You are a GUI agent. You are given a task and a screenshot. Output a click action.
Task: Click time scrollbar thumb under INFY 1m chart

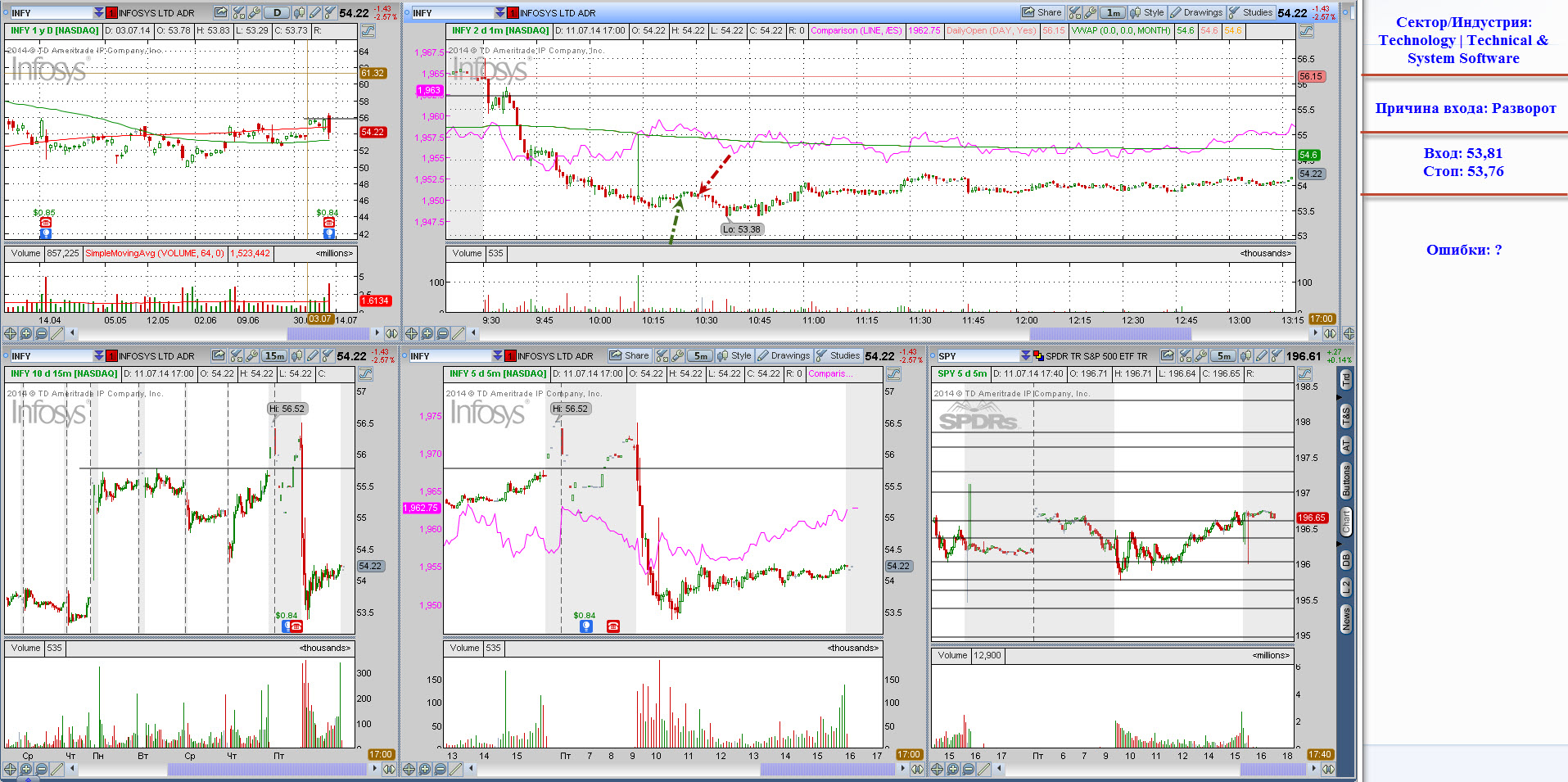click(x=1110, y=333)
